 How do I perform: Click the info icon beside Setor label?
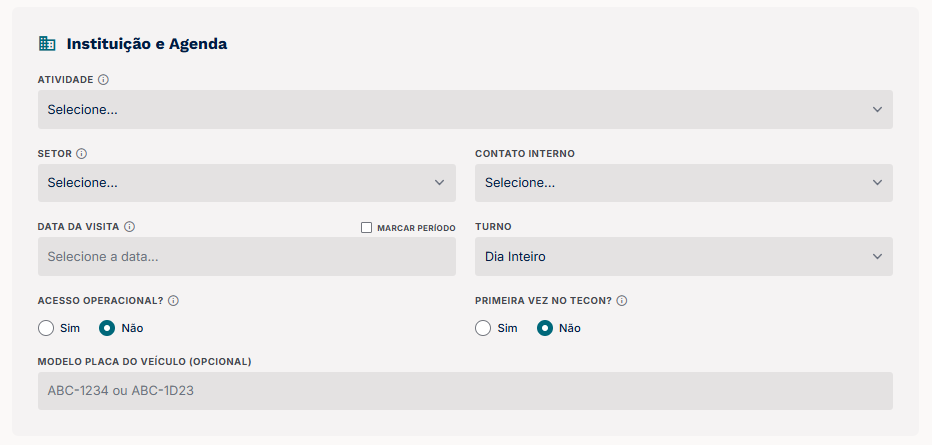81,154
